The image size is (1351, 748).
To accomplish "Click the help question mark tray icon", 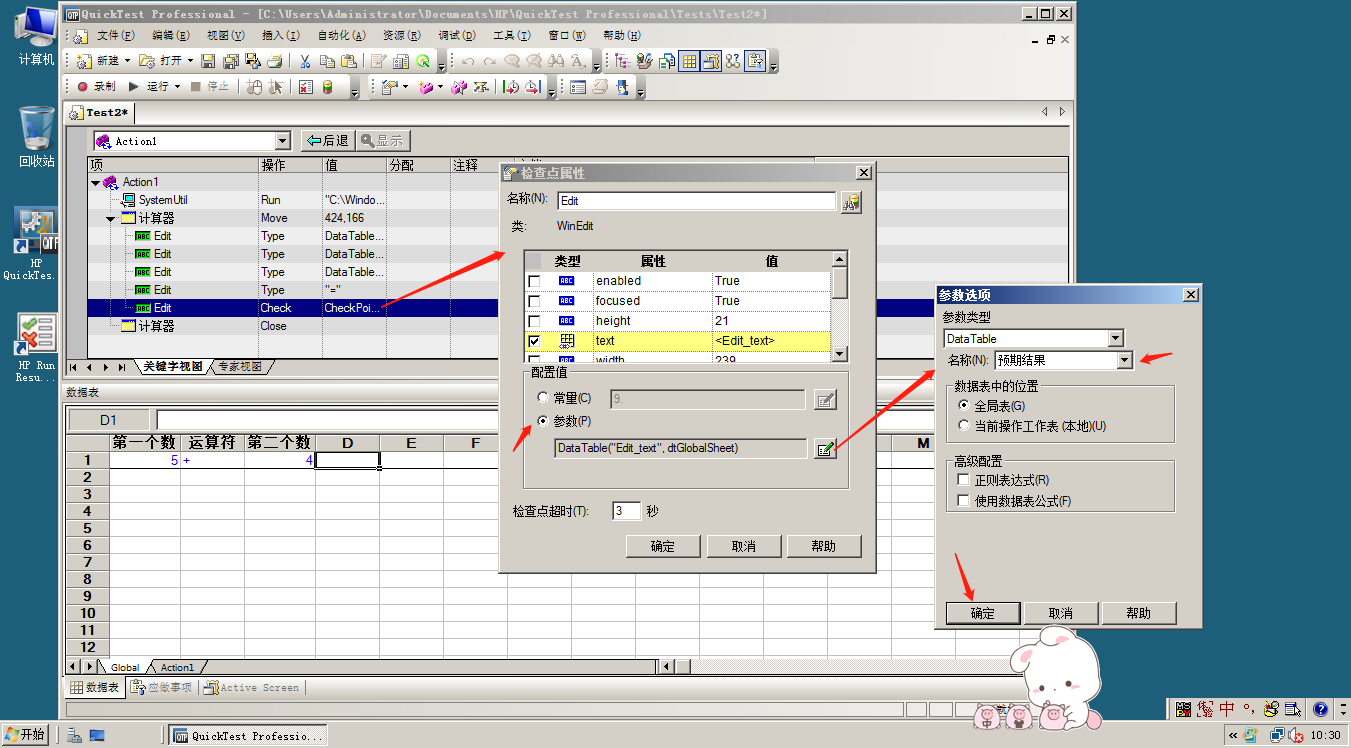I will pos(1319,709).
